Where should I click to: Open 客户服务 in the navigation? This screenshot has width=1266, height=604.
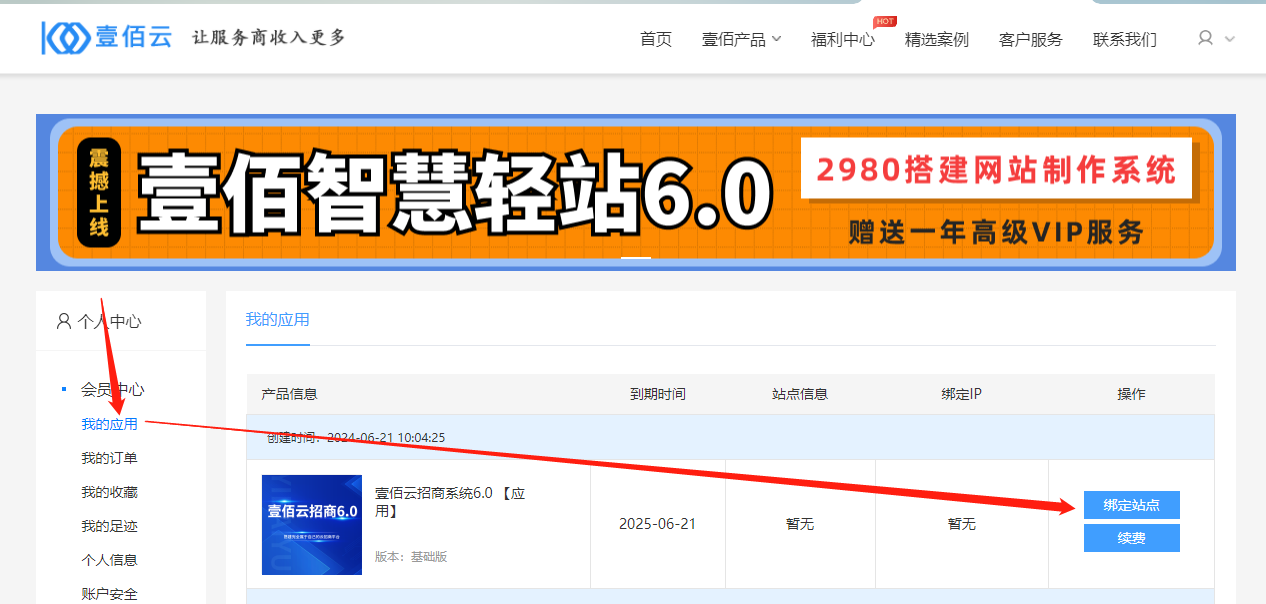pyautogui.click(x=1031, y=40)
